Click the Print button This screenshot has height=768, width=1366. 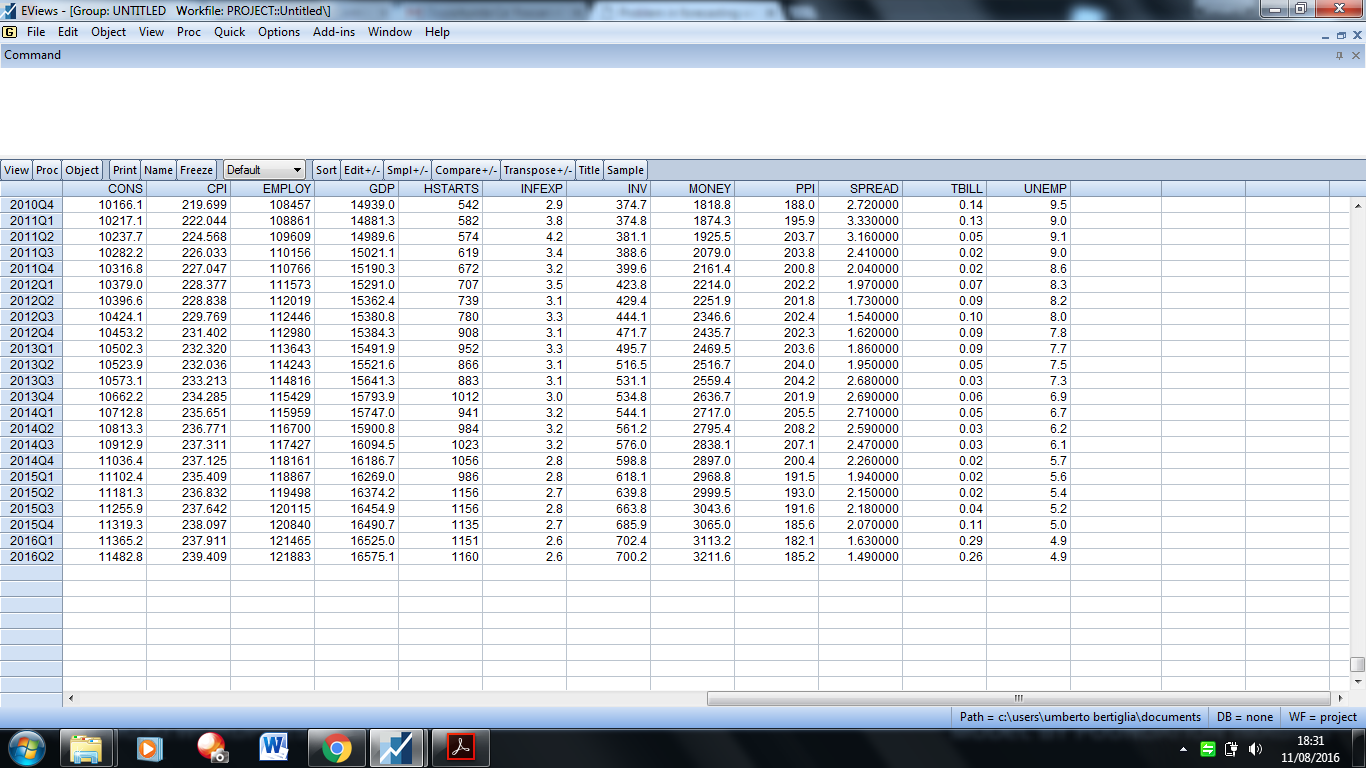point(125,170)
